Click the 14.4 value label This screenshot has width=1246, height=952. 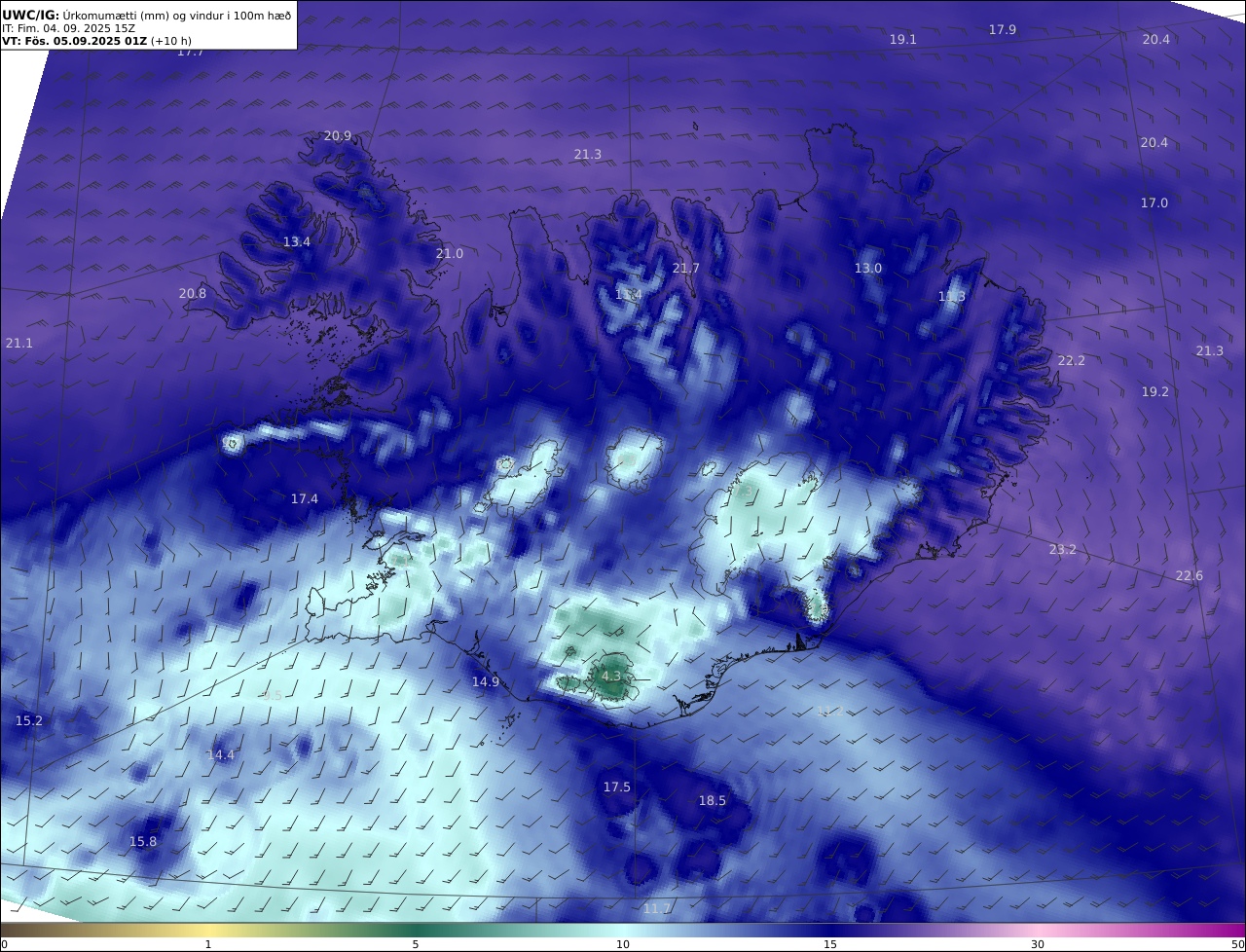(221, 755)
